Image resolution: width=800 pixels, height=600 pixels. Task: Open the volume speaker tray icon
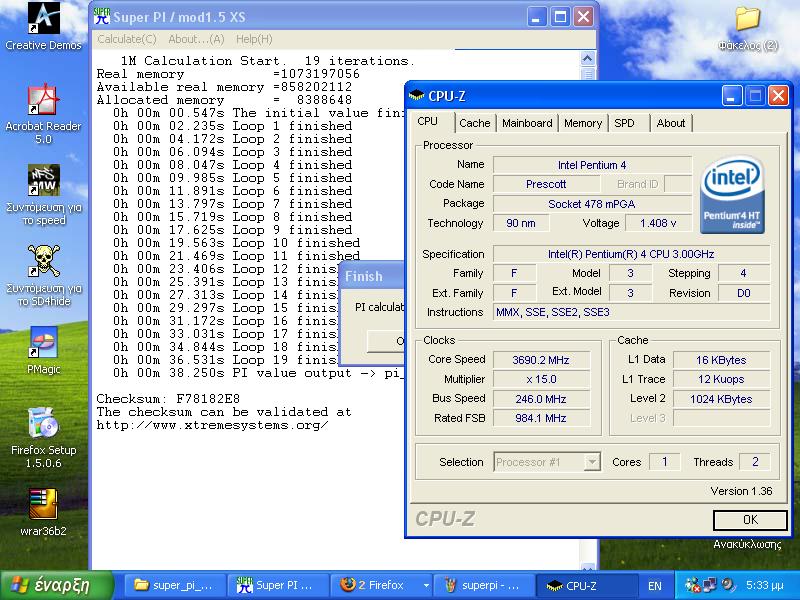(x=728, y=585)
